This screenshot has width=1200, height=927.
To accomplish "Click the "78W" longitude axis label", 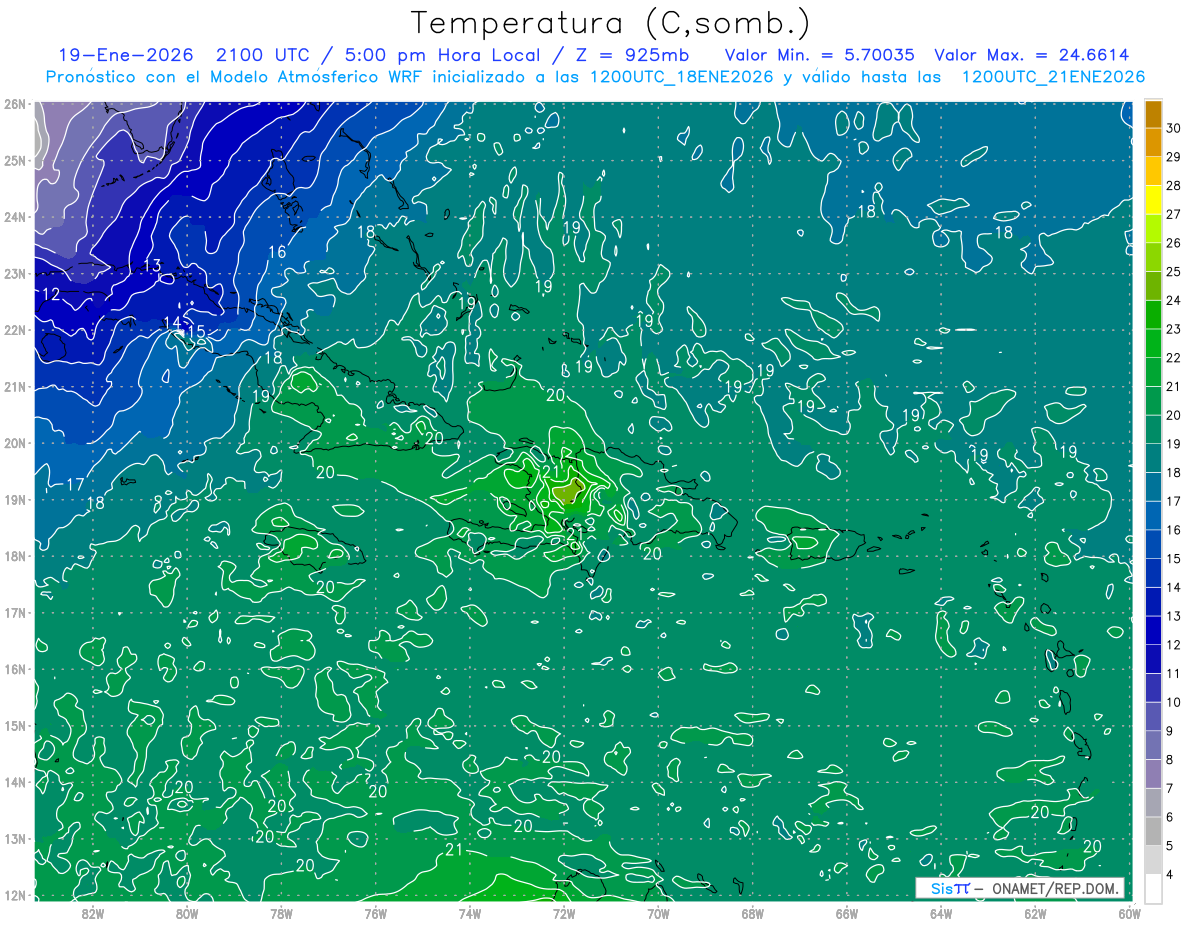I will tap(281, 914).
